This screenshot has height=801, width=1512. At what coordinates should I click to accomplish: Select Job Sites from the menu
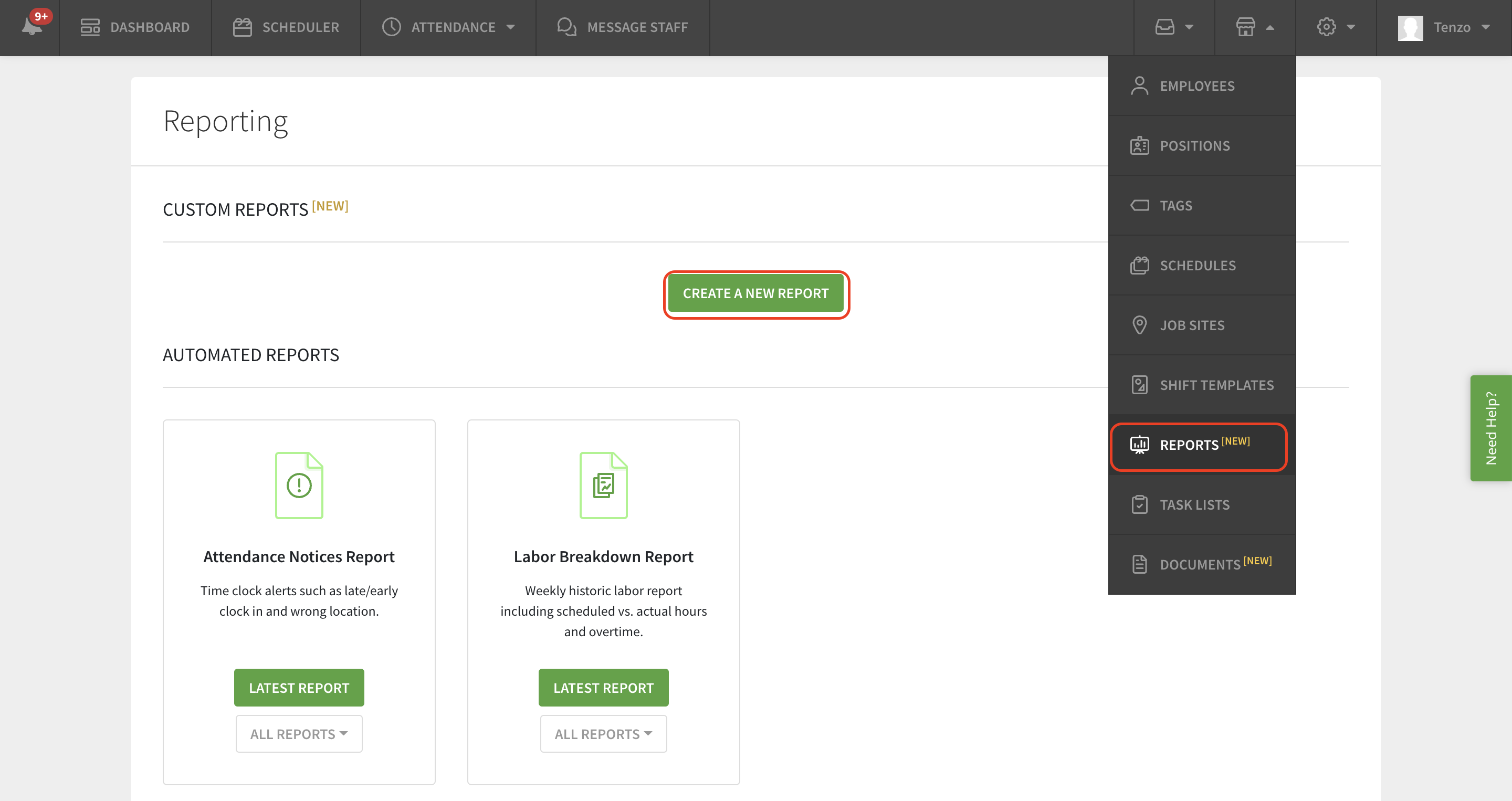pos(1202,325)
